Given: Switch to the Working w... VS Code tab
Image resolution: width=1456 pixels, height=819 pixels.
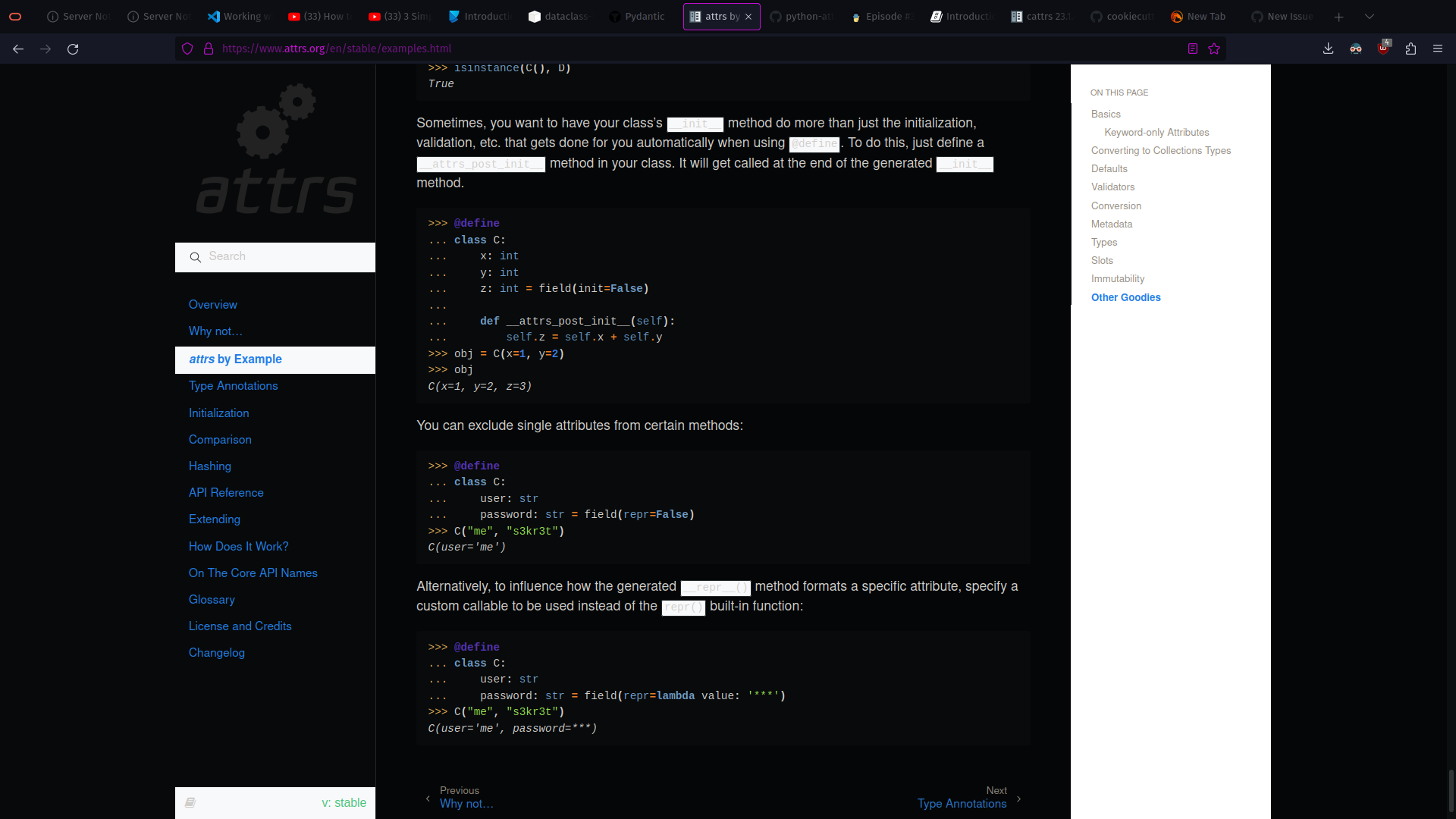Looking at the screenshot, I should pos(240,17).
